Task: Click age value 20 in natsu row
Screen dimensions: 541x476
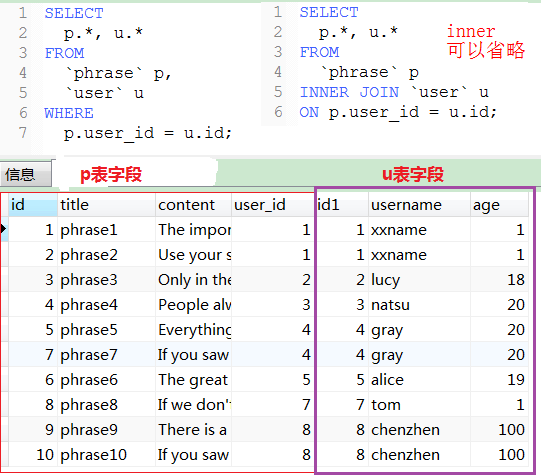Action: pyautogui.click(x=499, y=305)
